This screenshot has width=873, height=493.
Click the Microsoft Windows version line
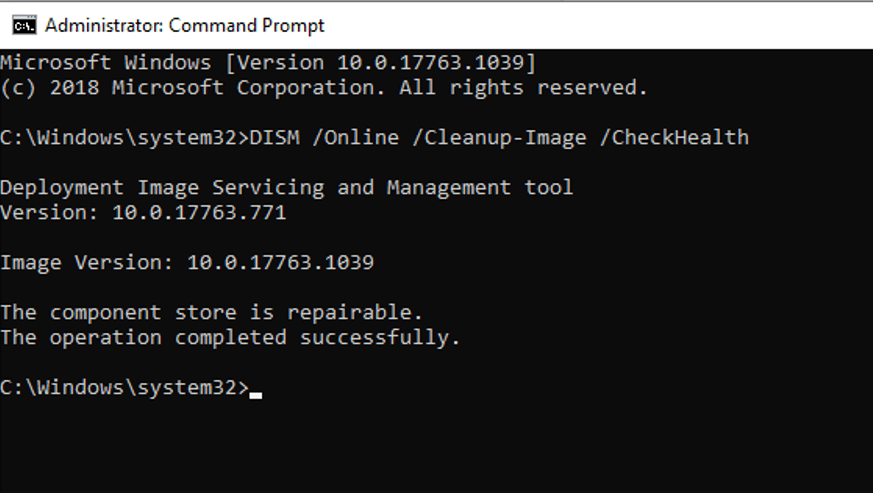click(x=268, y=63)
